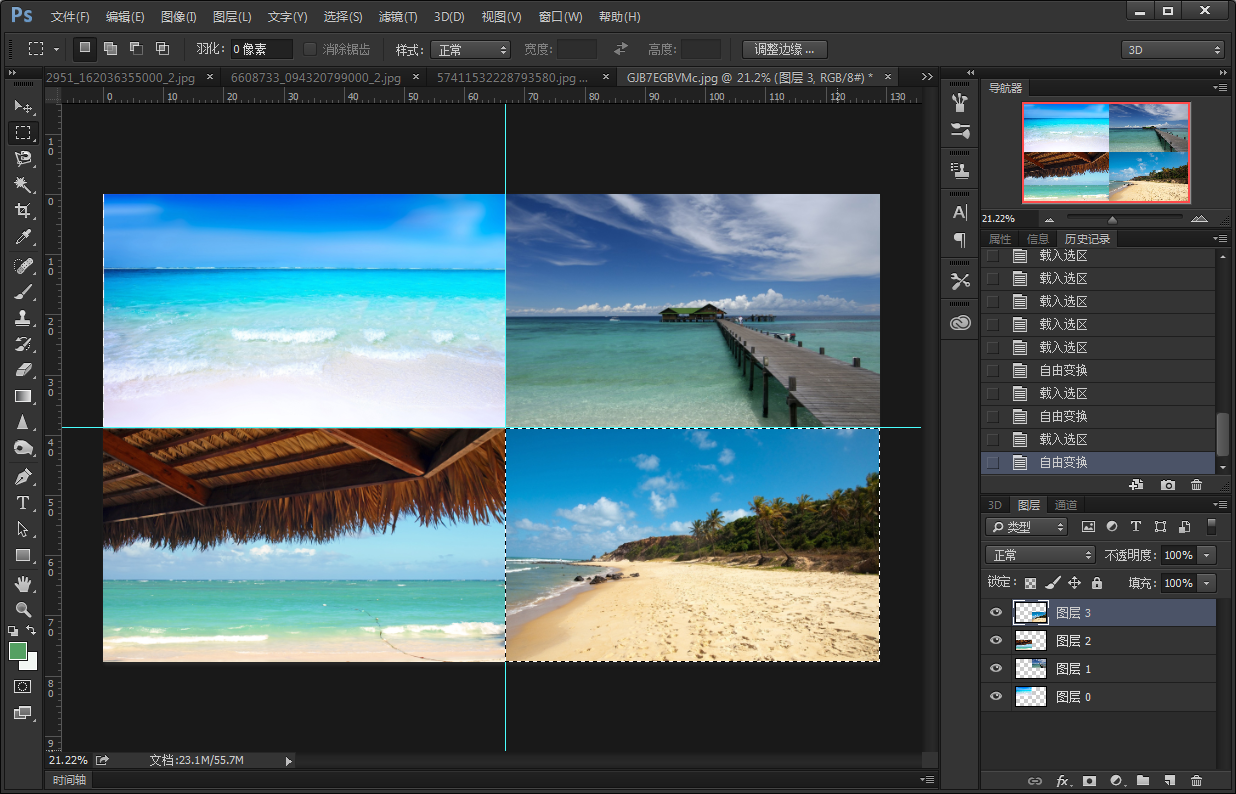Select the Eyedropper tool
Image resolution: width=1236 pixels, height=794 pixels.
coord(23,237)
